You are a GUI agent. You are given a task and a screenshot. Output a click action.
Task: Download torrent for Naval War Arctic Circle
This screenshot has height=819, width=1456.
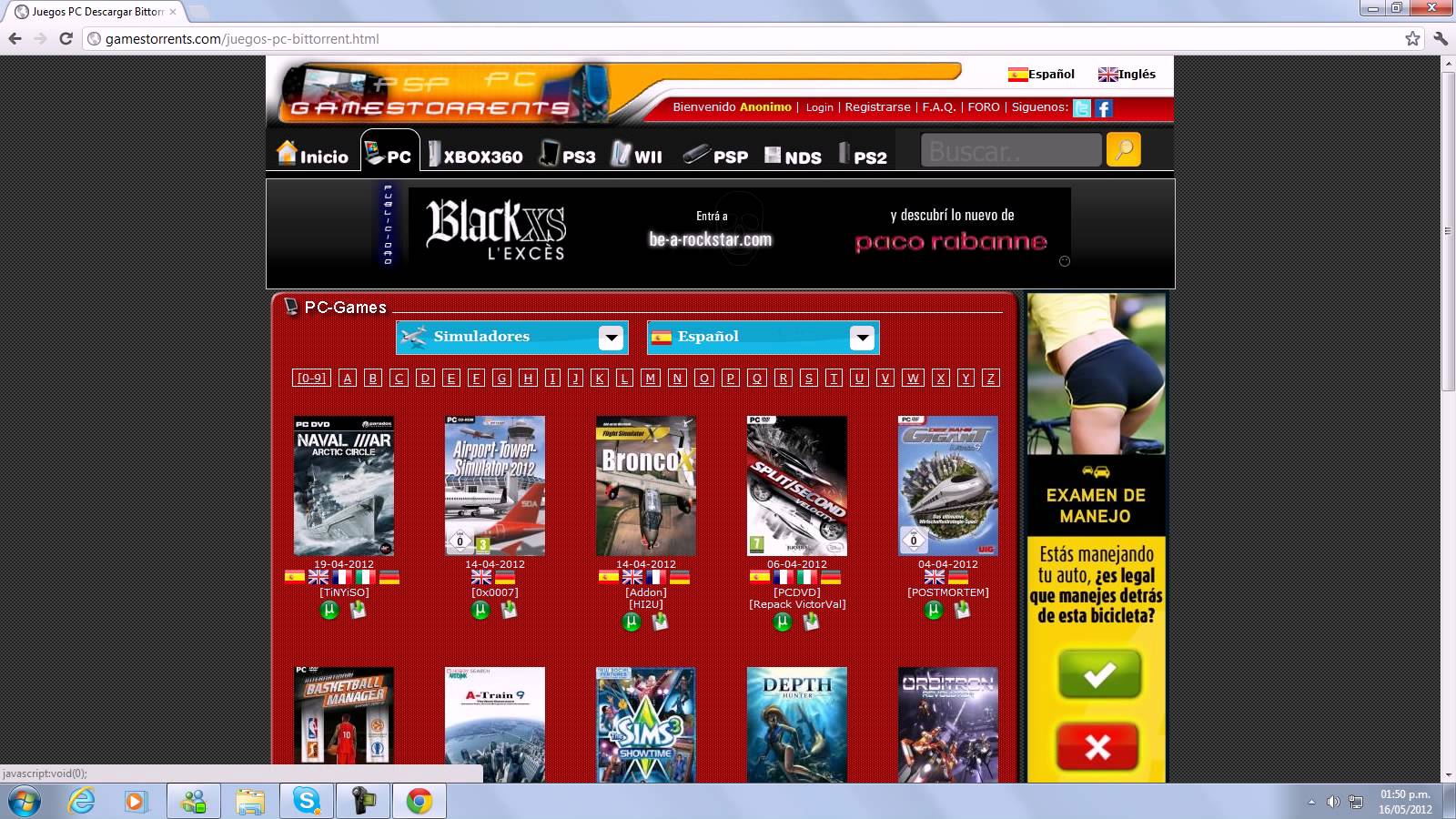point(329,610)
